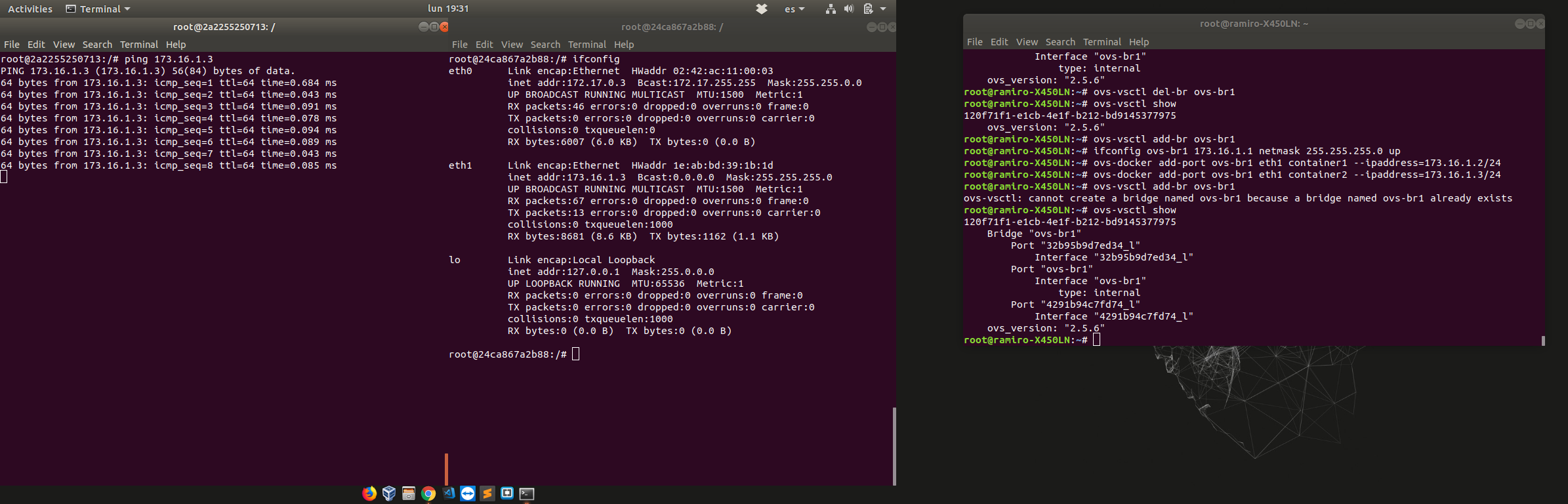Screen dimensions: 1568x504
Task: Open Visual Studio Code from dock
Action: [449, 493]
